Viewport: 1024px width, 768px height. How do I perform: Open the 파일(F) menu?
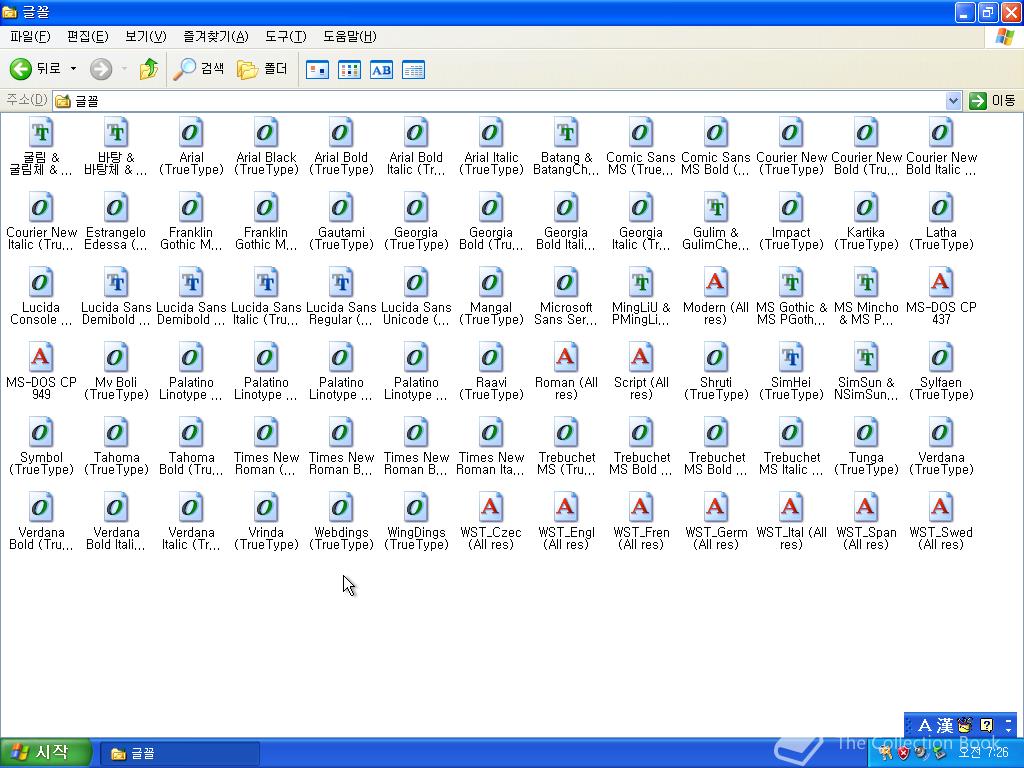[x=30, y=37]
